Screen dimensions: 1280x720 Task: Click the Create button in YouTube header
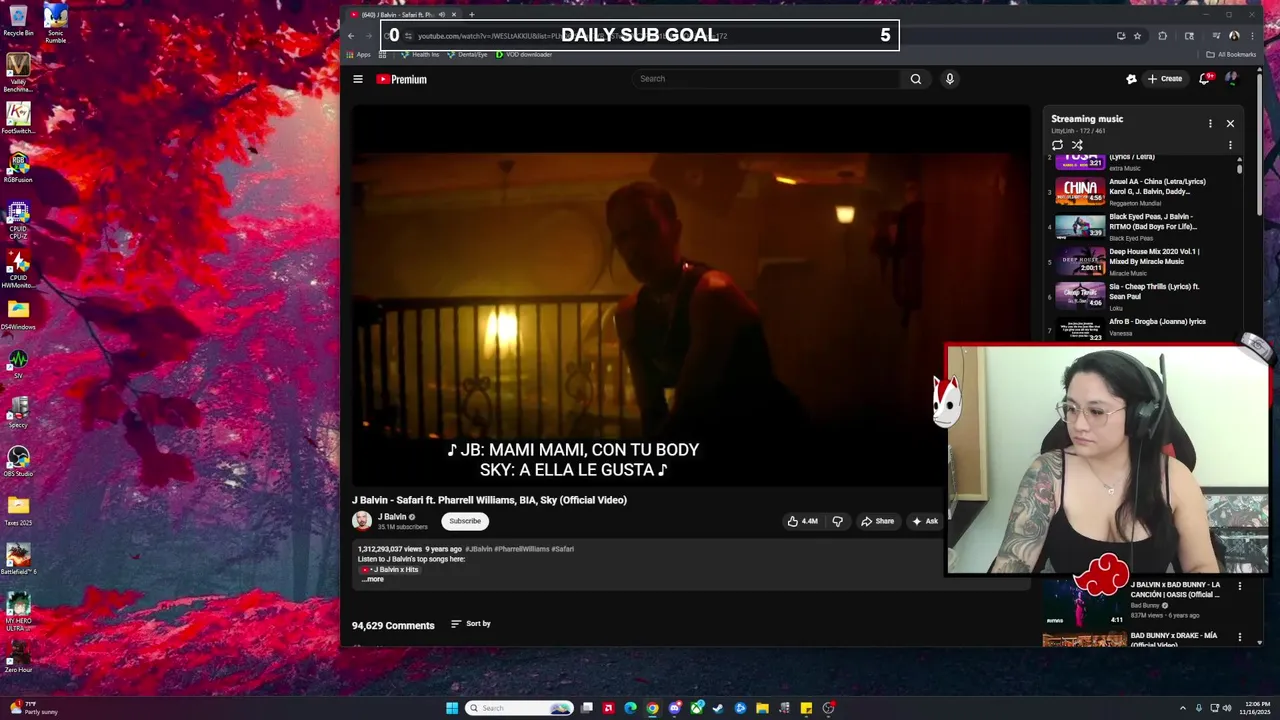1165,79
